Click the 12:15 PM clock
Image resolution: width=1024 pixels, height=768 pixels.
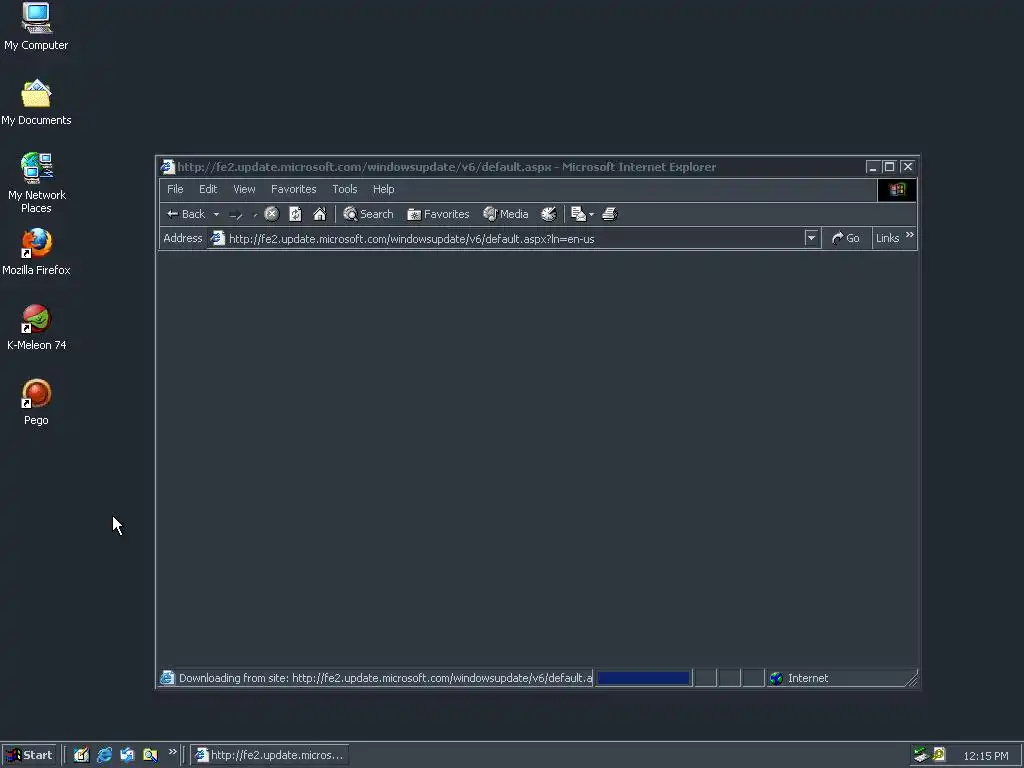point(985,756)
